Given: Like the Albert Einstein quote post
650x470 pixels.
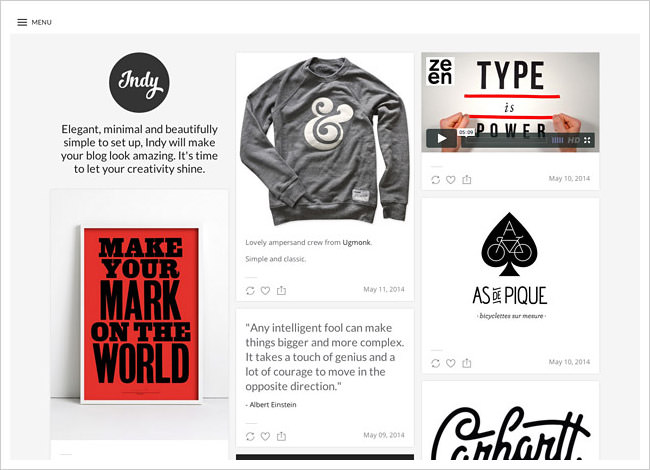Looking at the screenshot, I should click(265, 436).
